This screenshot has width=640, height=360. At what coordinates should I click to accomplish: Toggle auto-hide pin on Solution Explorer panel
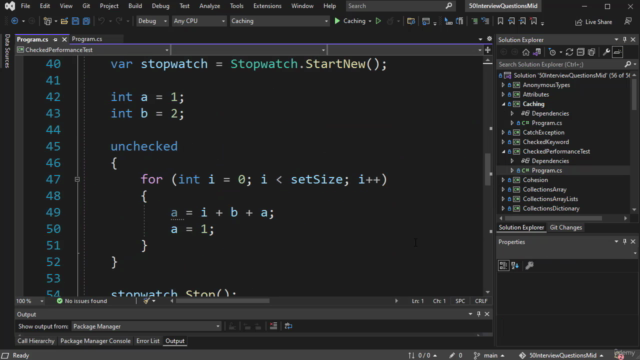624,40
